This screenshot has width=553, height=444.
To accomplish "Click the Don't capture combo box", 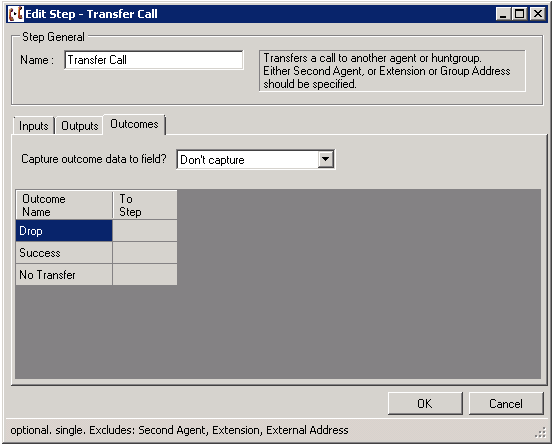I will (x=255, y=159).
